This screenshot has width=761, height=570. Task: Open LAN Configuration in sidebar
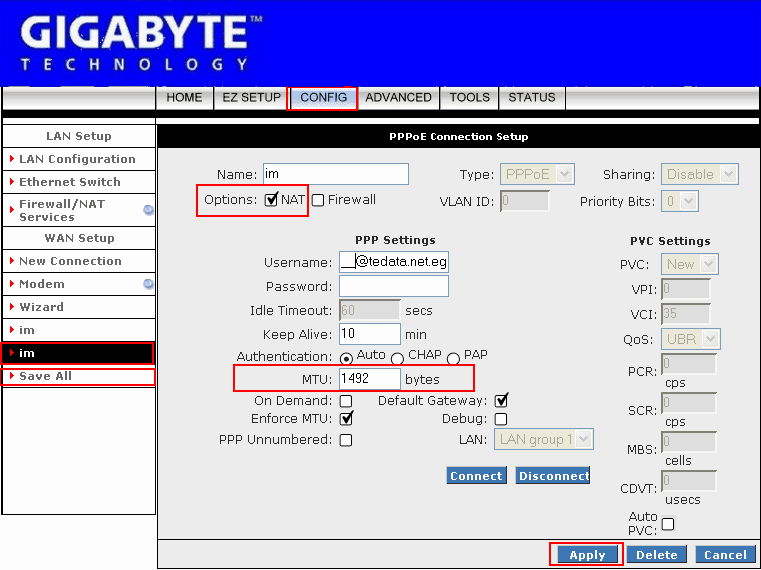(x=79, y=159)
